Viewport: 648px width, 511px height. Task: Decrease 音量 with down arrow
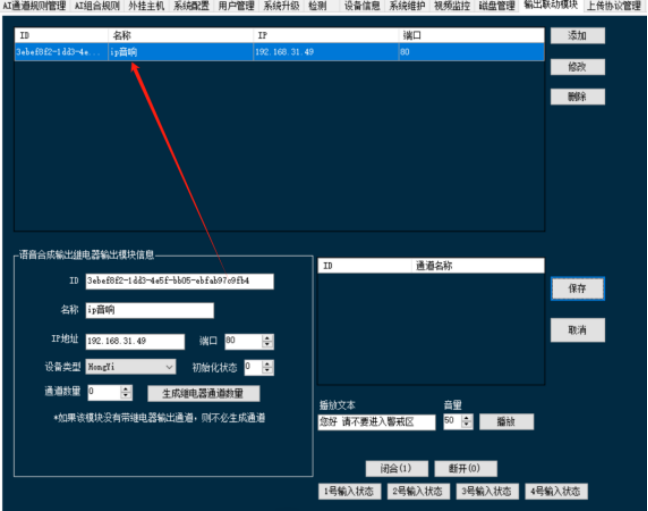point(467,425)
